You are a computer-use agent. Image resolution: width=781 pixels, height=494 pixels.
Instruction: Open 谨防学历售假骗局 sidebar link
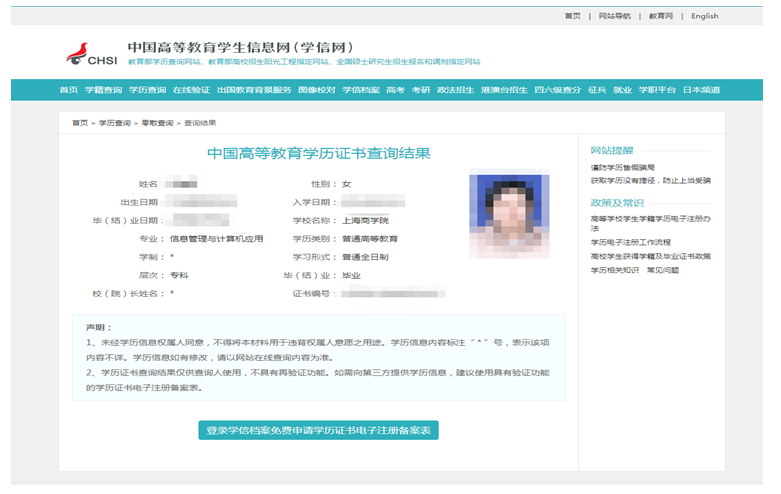pyautogui.click(x=623, y=167)
